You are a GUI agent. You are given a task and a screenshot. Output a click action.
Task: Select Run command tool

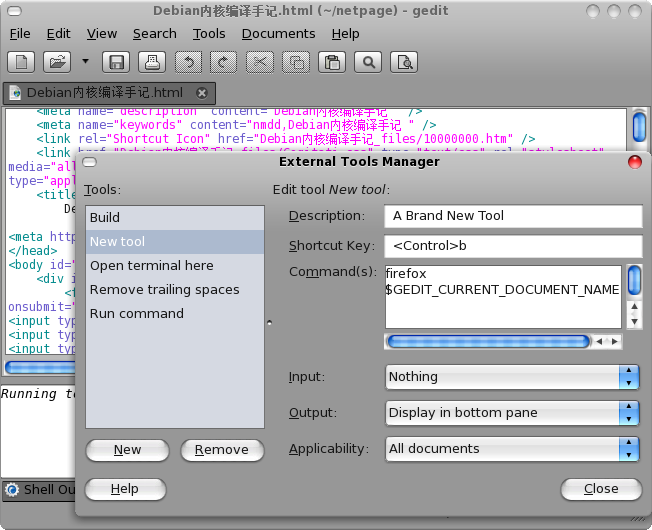(175, 313)
